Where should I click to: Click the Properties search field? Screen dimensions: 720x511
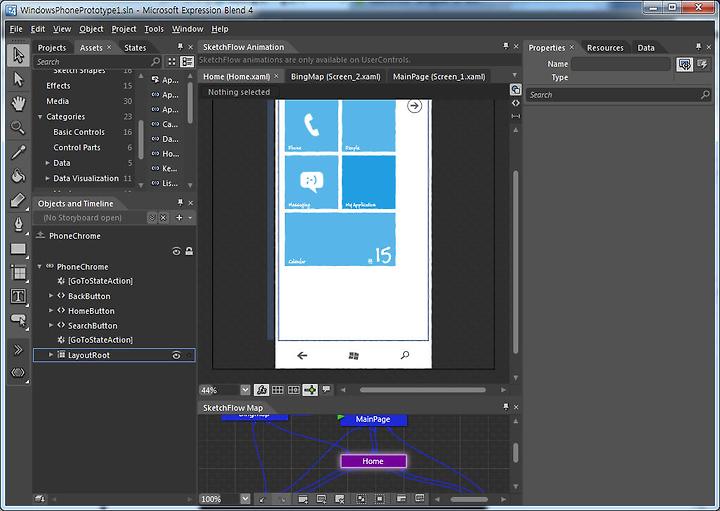(618, 95)
